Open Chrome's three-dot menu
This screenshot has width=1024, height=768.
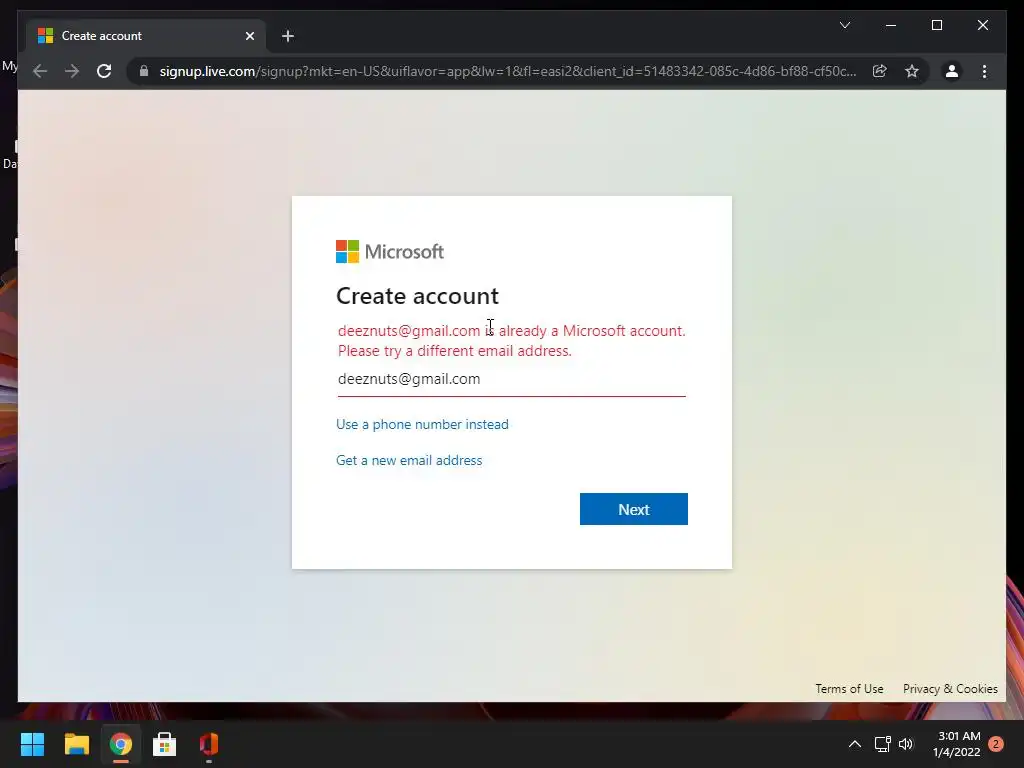(984, 71)
